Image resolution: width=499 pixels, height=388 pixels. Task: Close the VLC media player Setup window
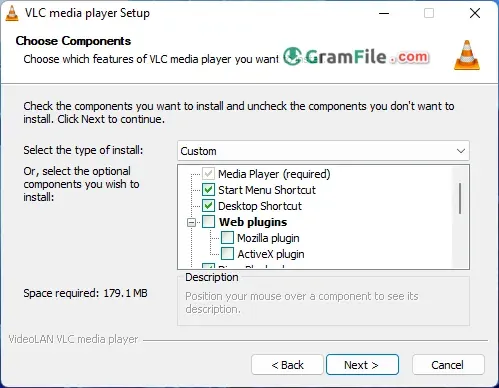475,13
